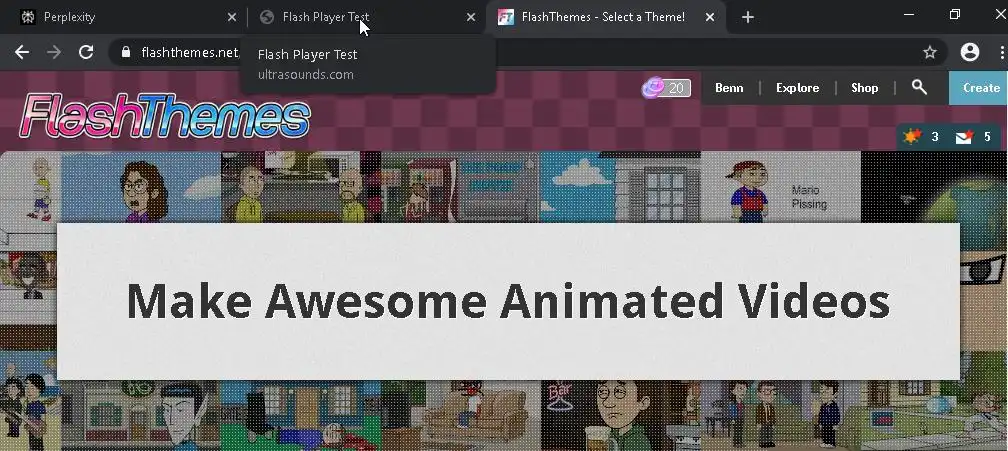This screenshot has width=1008, height=451.
Task: Click the magnifying glass search icon
Action: click(919, 87)
